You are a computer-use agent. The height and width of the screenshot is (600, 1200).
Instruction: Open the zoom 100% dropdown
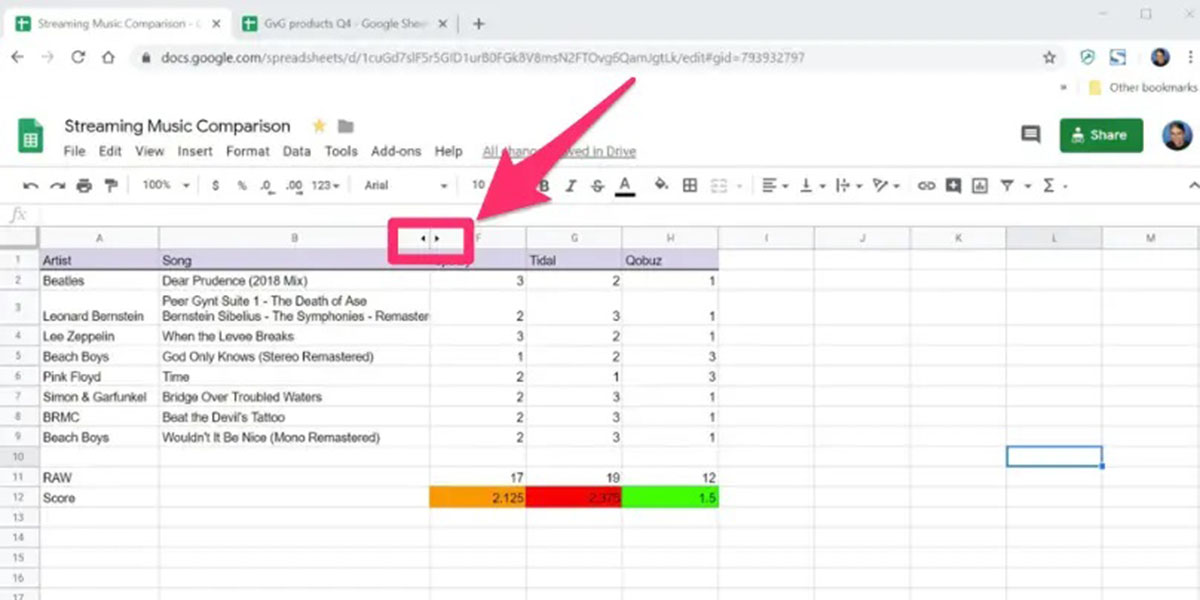pos(166,186)
